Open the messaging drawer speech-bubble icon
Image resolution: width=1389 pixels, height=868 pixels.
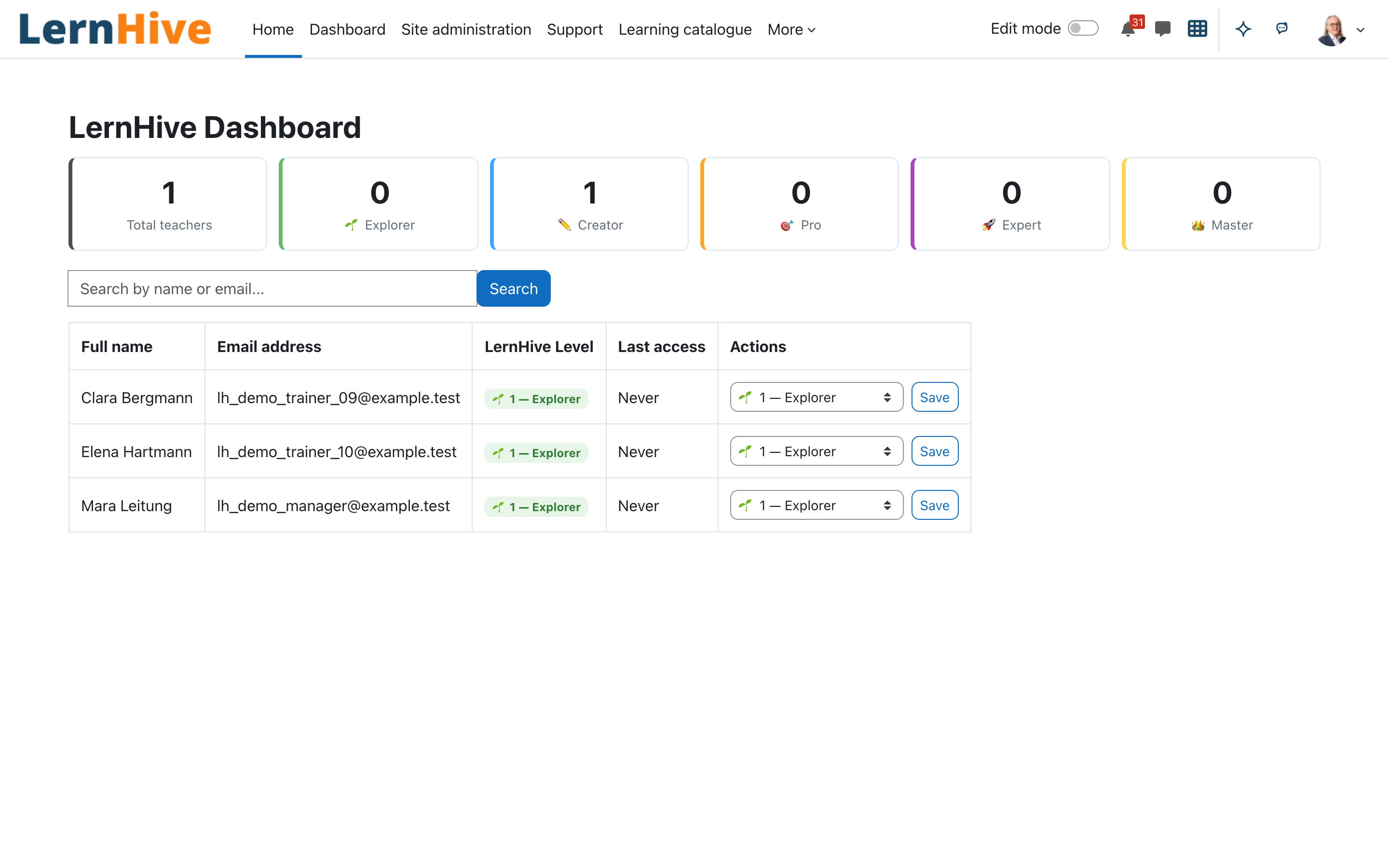point(1162,29)
